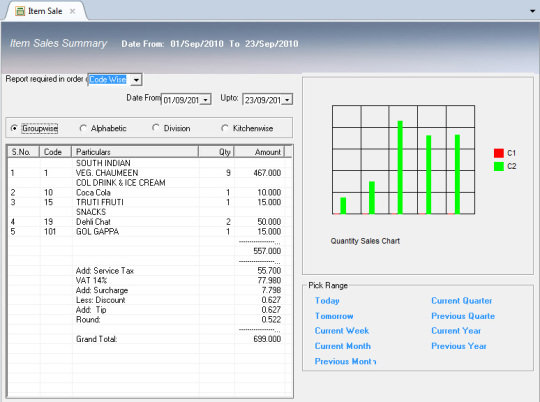Screen dimensions: 540x402
Task: Switch to the Item Sale tab
Action: [x=45, y=11]
